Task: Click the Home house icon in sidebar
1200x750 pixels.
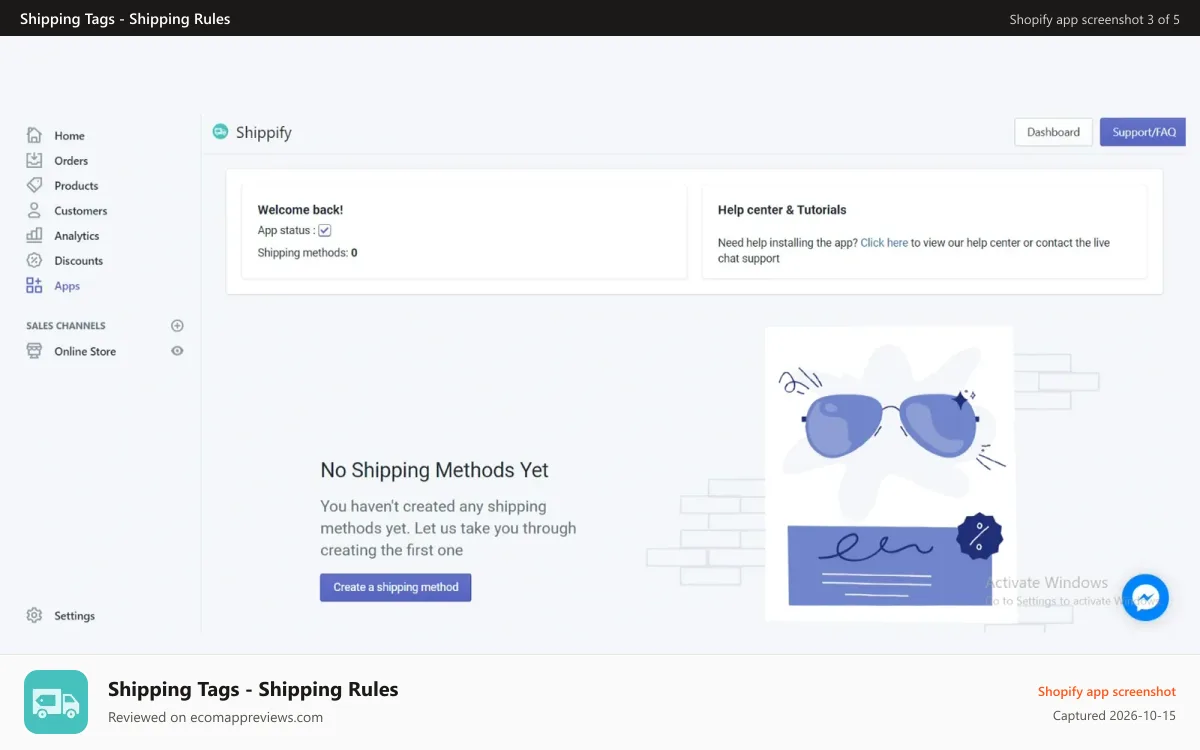Action: pyautogui.click(x=34, y=135)
